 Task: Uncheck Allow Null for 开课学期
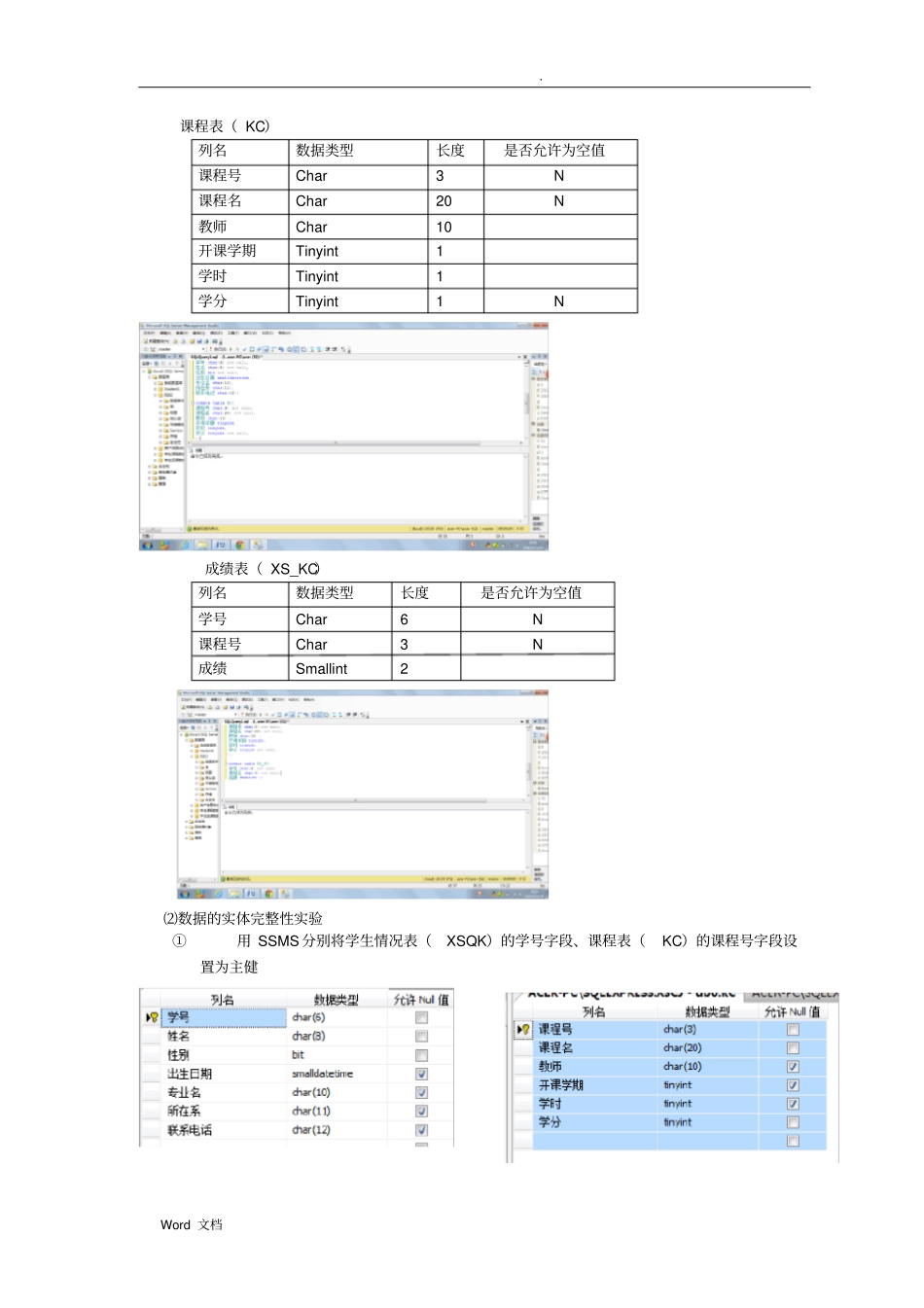(x=793, y=1084)
